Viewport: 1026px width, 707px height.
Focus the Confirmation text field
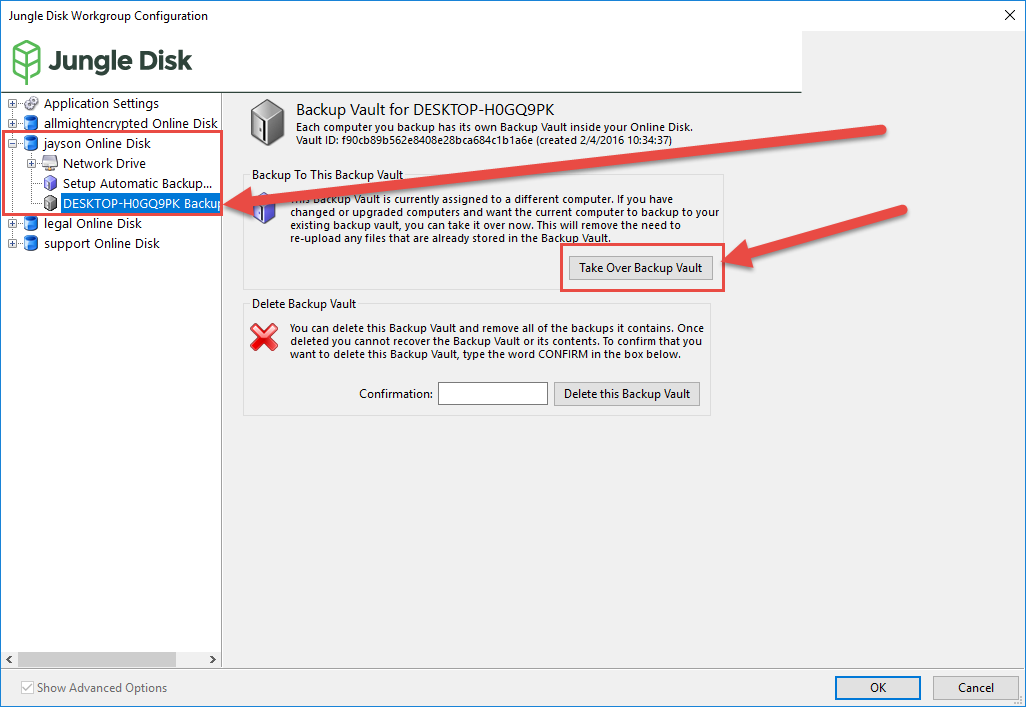pos(493,394)
